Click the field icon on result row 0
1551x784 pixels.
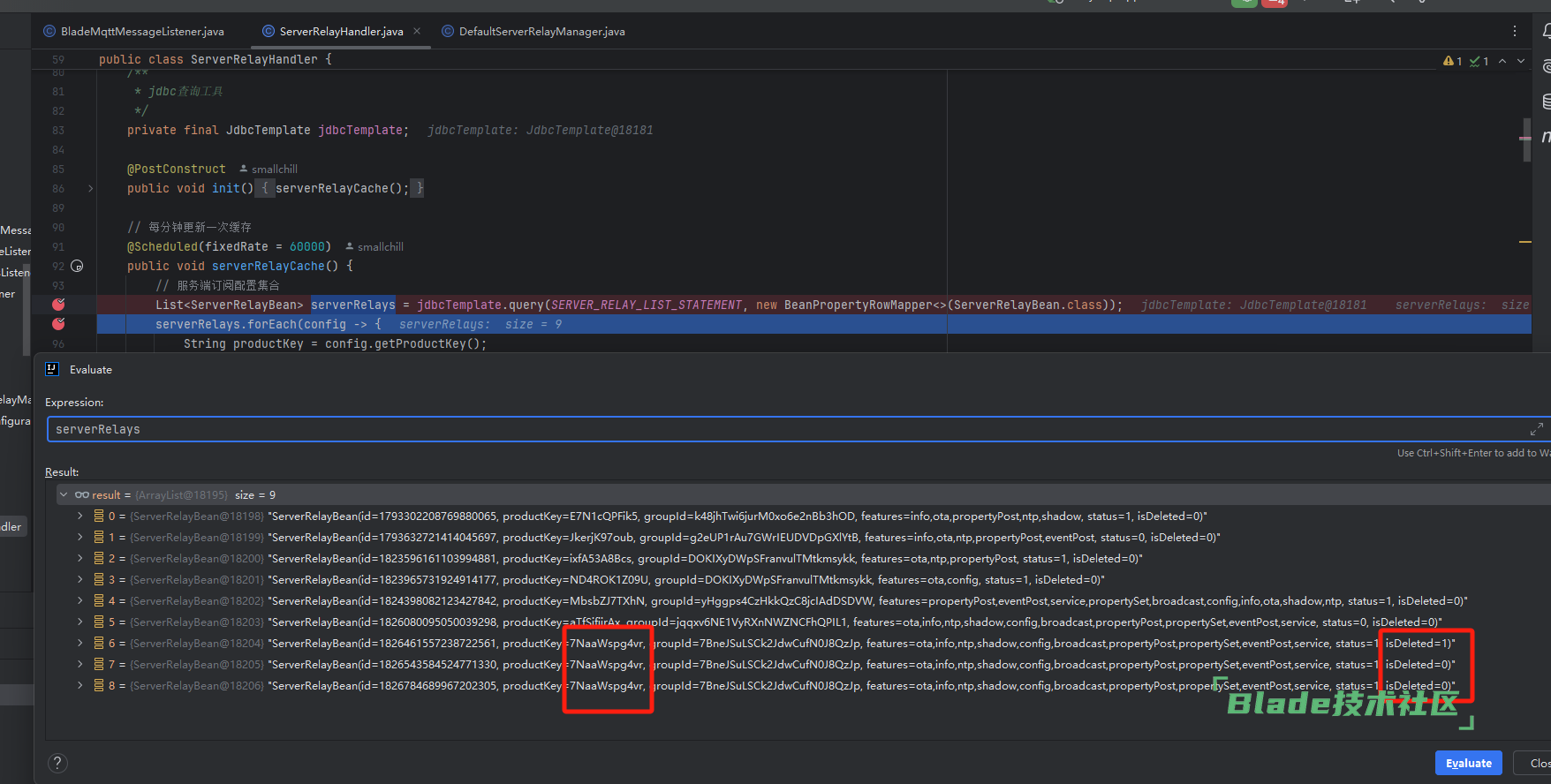[x=99, y=516]
